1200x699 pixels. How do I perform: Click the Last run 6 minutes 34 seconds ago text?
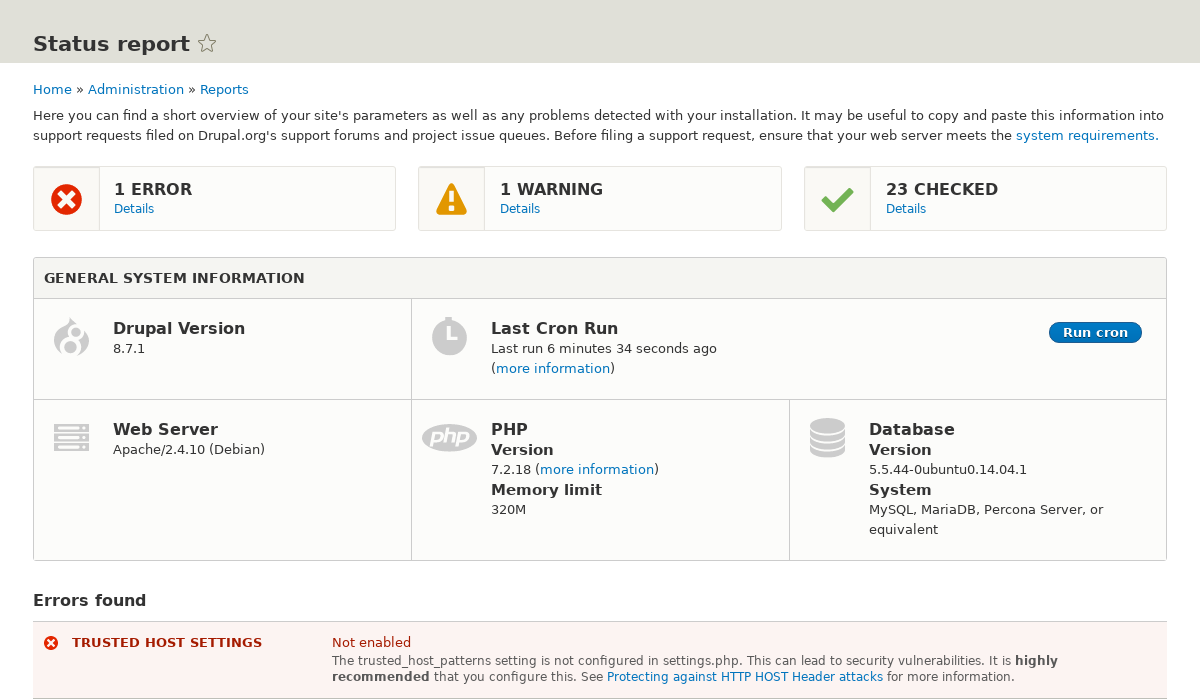(604, 349)
